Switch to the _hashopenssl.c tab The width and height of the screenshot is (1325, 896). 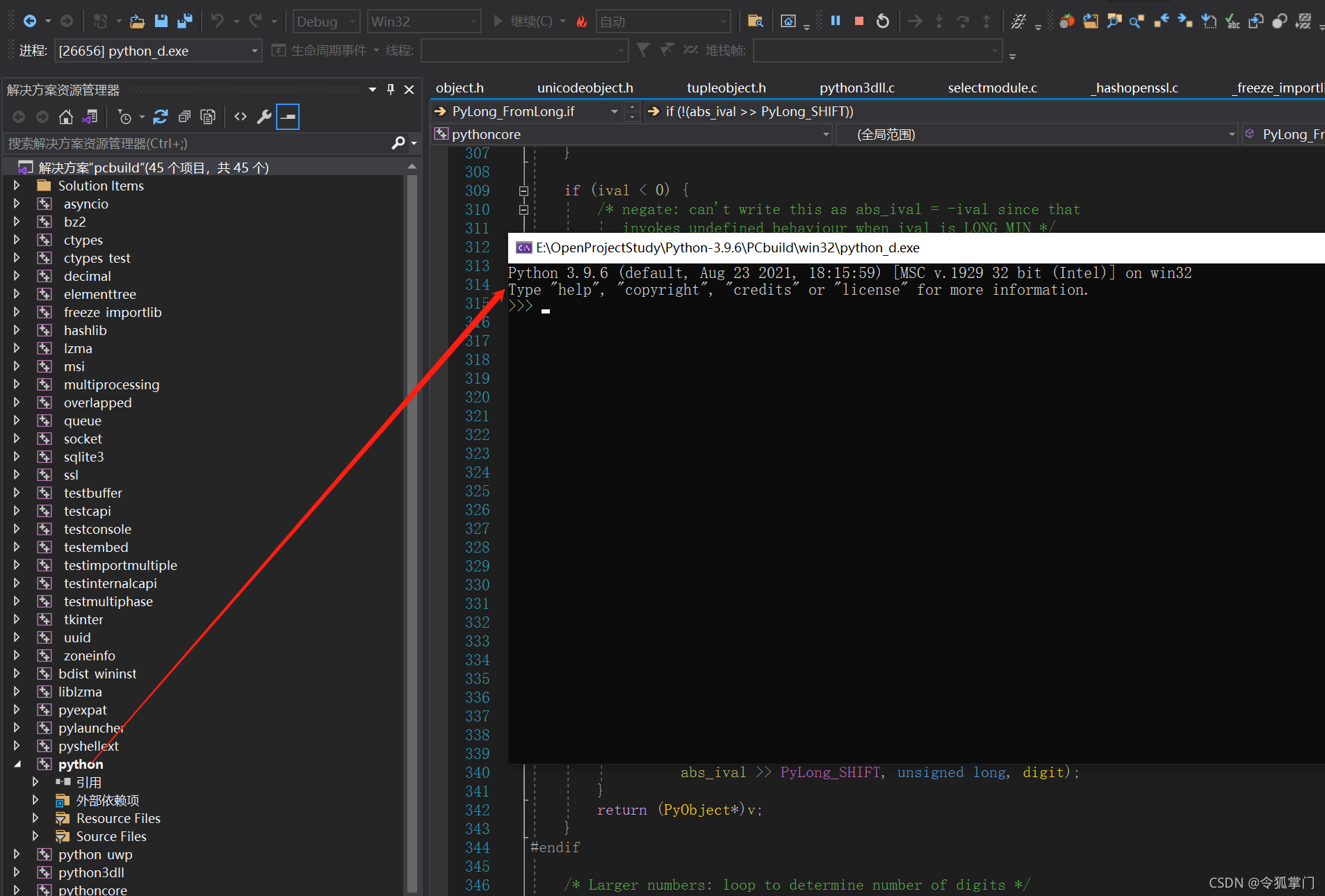[x=1135, y=88]
